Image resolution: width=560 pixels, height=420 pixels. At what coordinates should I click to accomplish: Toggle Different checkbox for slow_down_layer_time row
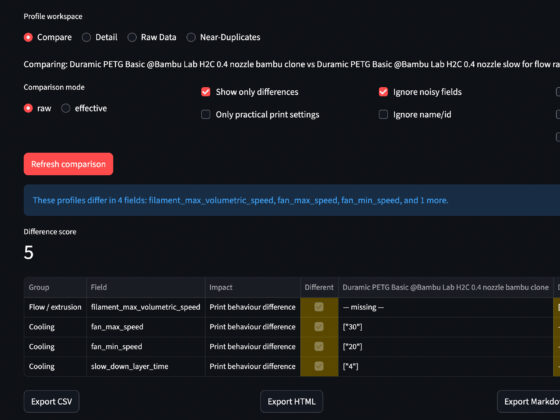pos(319,366)
